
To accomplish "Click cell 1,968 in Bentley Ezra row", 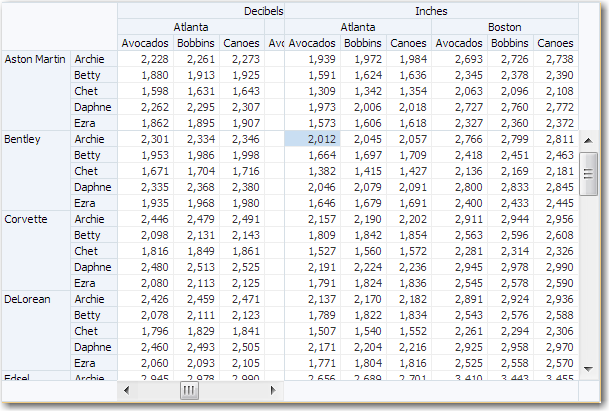I will pyautogui.click(x=196, y=203).
